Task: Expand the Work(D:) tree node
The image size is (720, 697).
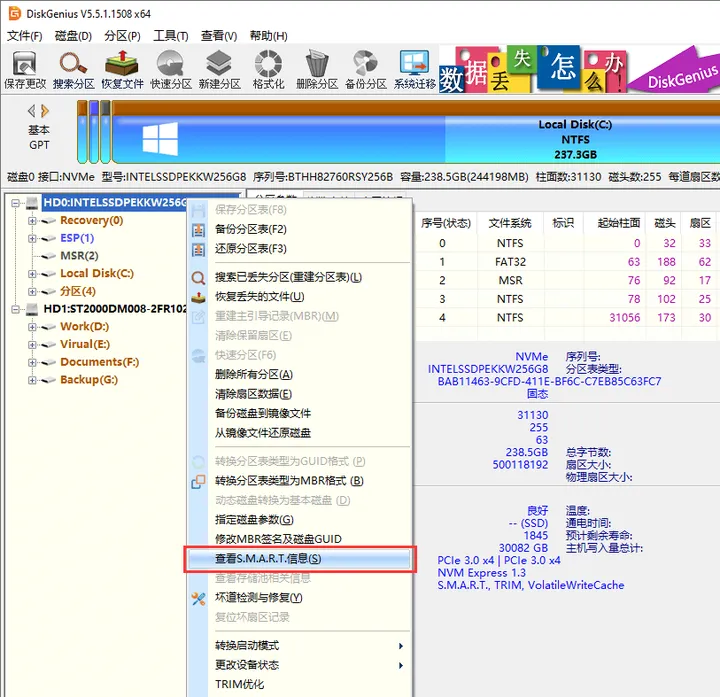Action: click(32, 327)
